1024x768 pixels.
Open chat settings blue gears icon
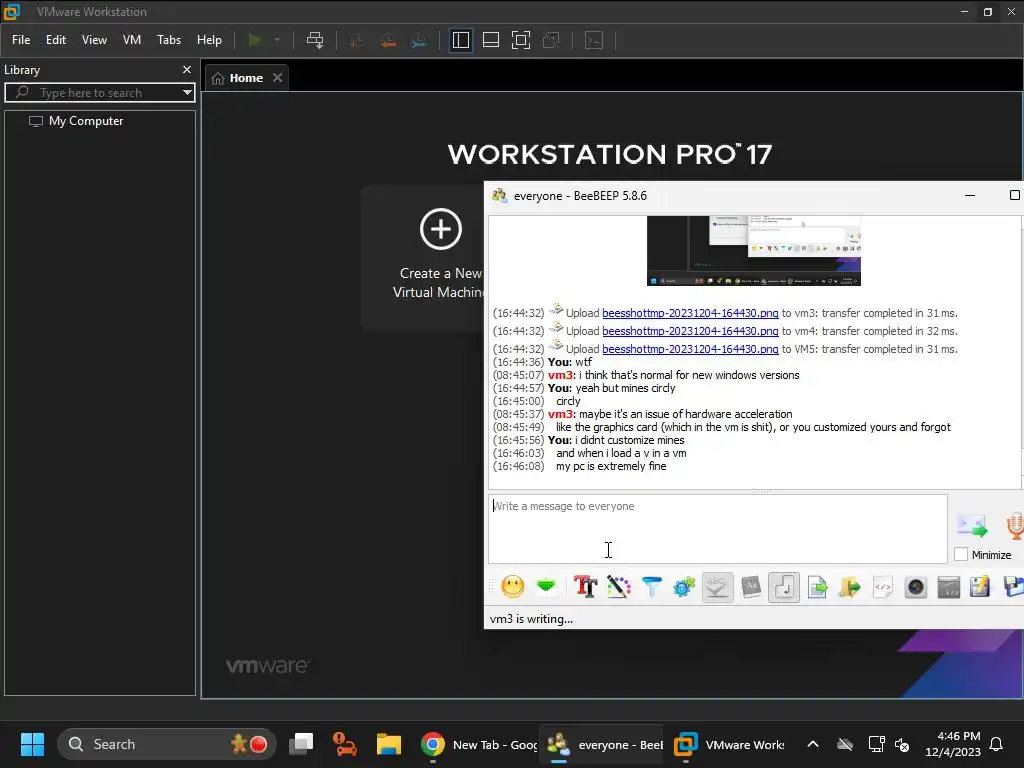coord(684,586)
